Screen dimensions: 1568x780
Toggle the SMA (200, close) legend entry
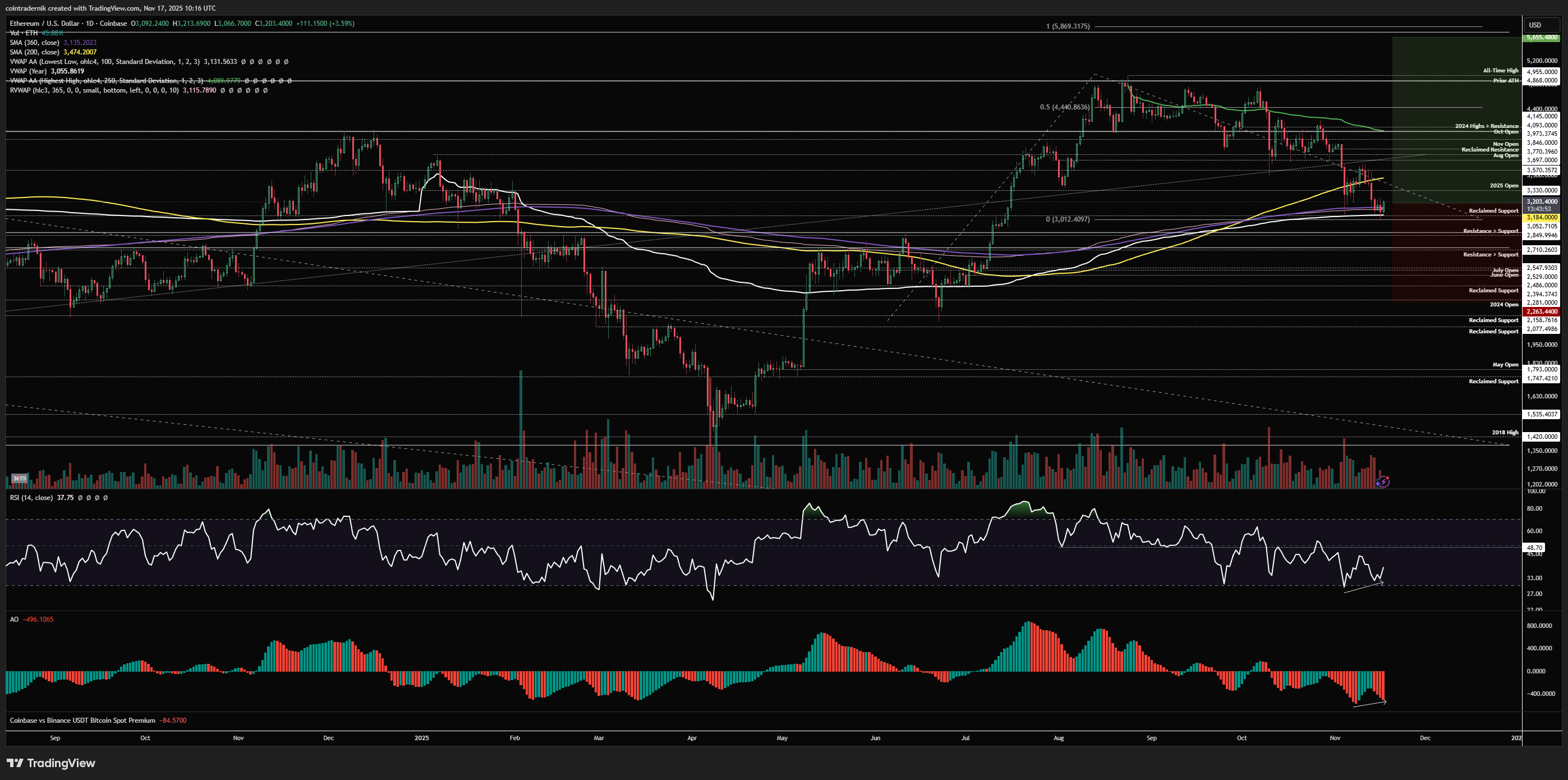coord(35,52)
